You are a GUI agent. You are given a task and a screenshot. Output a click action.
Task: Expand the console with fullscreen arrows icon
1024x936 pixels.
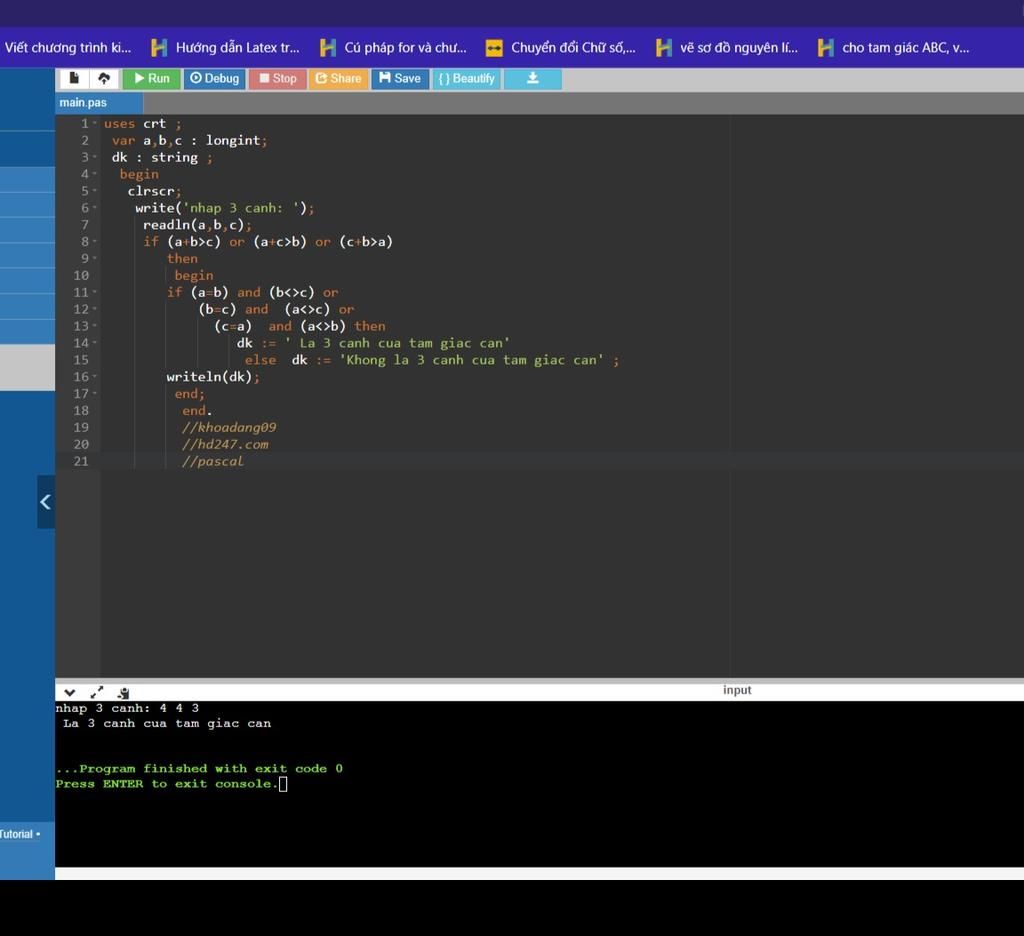point(97,692)
